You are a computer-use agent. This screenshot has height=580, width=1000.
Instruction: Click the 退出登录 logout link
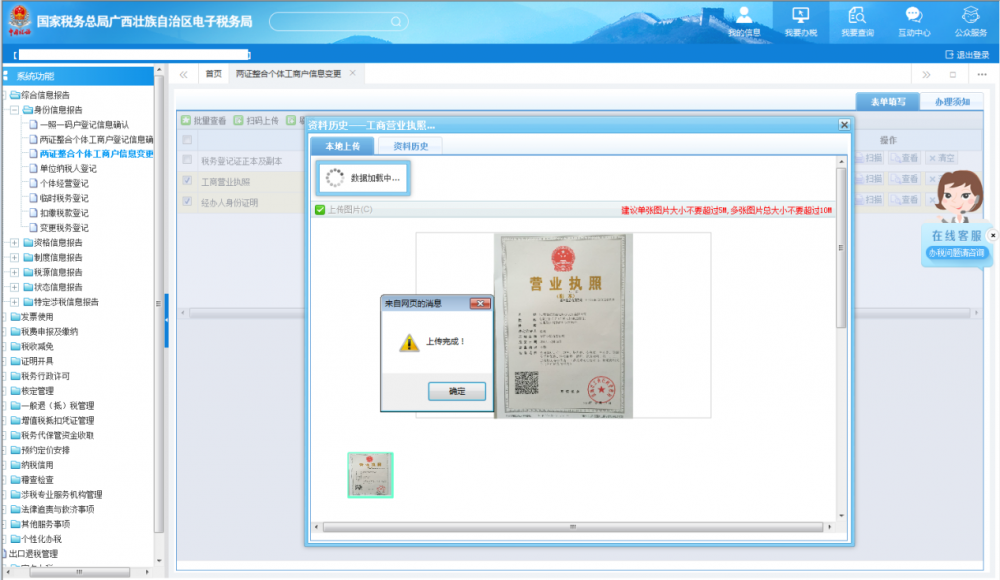pyautogui.click(x=966, y=55)
